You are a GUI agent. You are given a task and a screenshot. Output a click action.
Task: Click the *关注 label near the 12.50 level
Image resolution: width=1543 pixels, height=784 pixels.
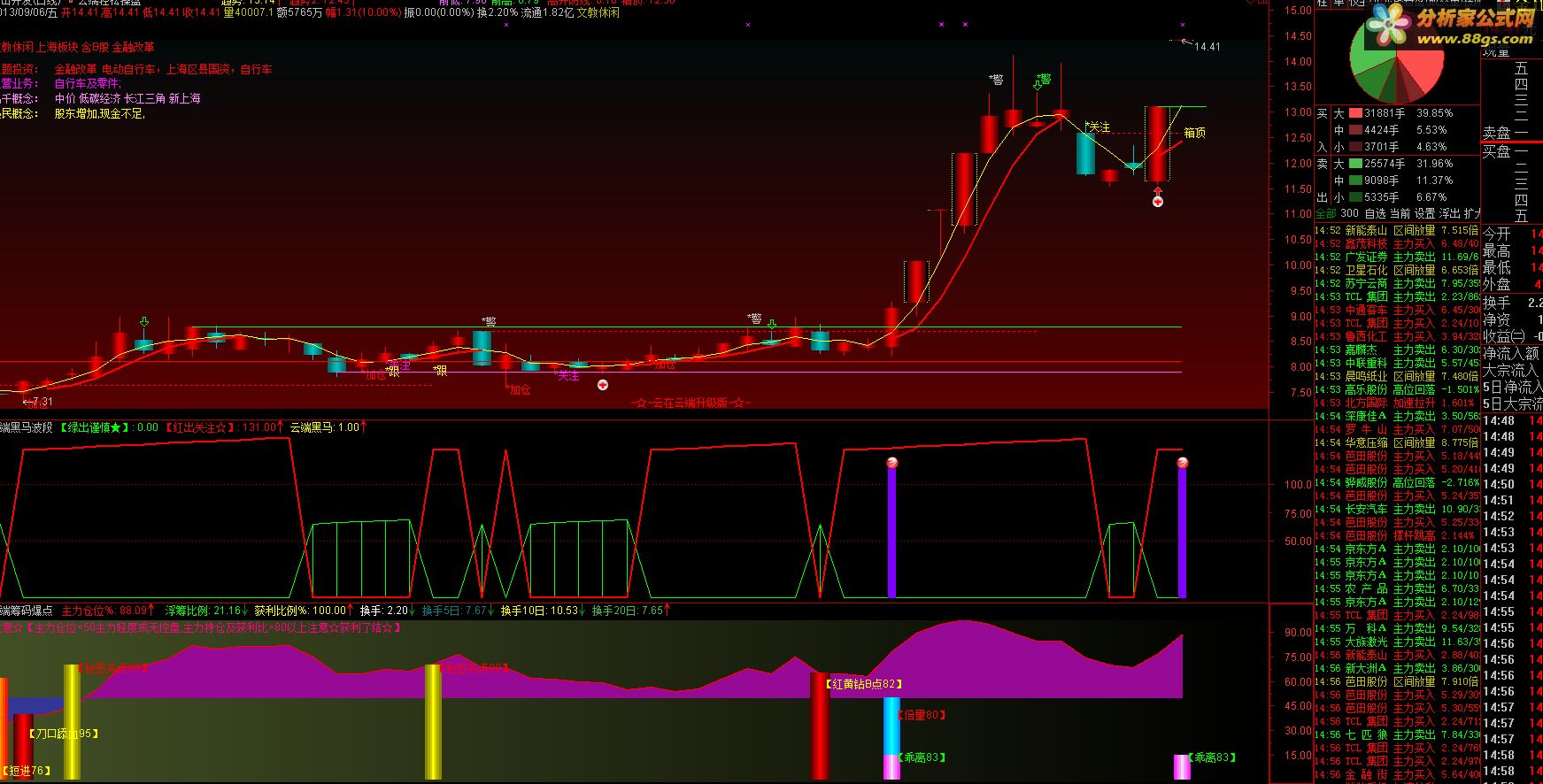pyautogui.click(x=1098, y=127)
